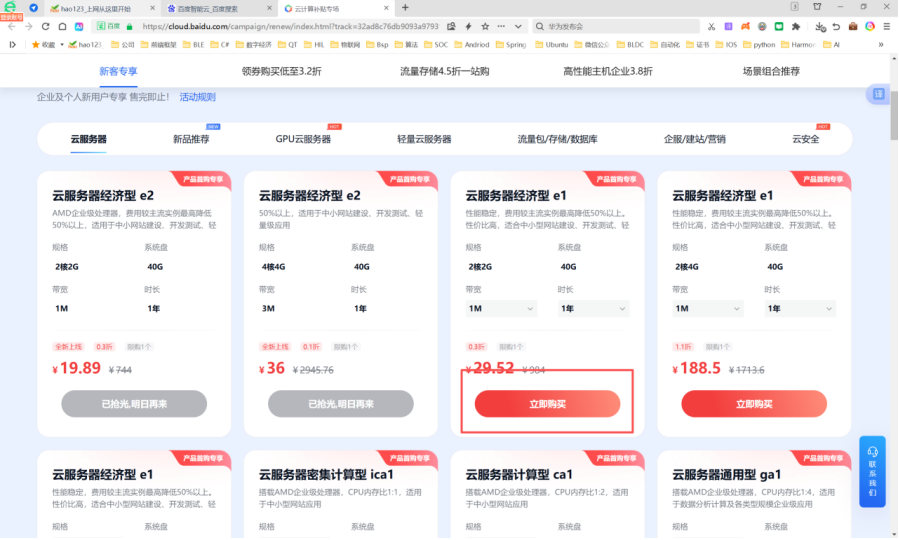Click the floating translate icon at right edge

(x=878, y=94)
